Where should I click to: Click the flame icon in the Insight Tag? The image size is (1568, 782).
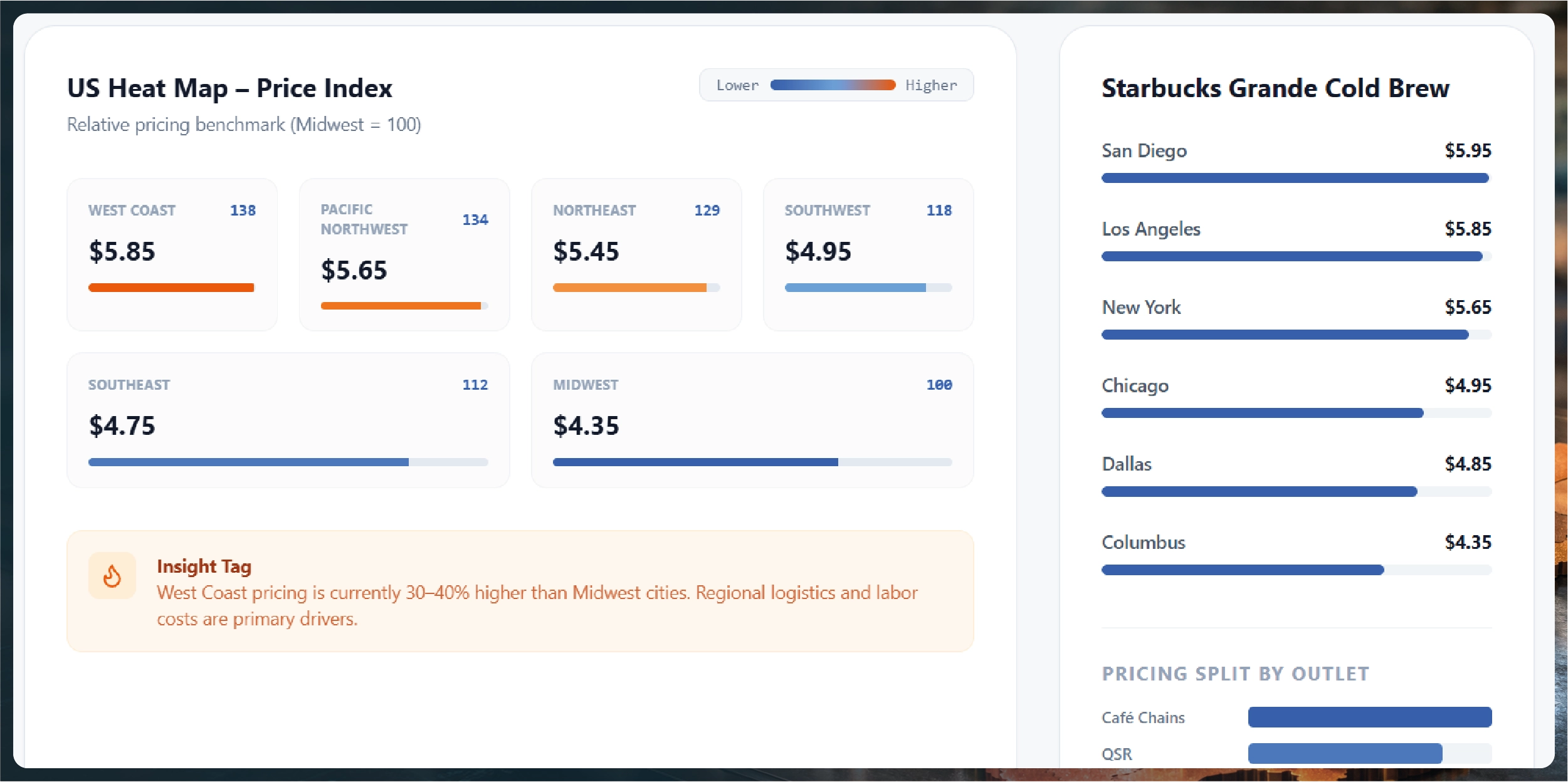coord(112,576)
